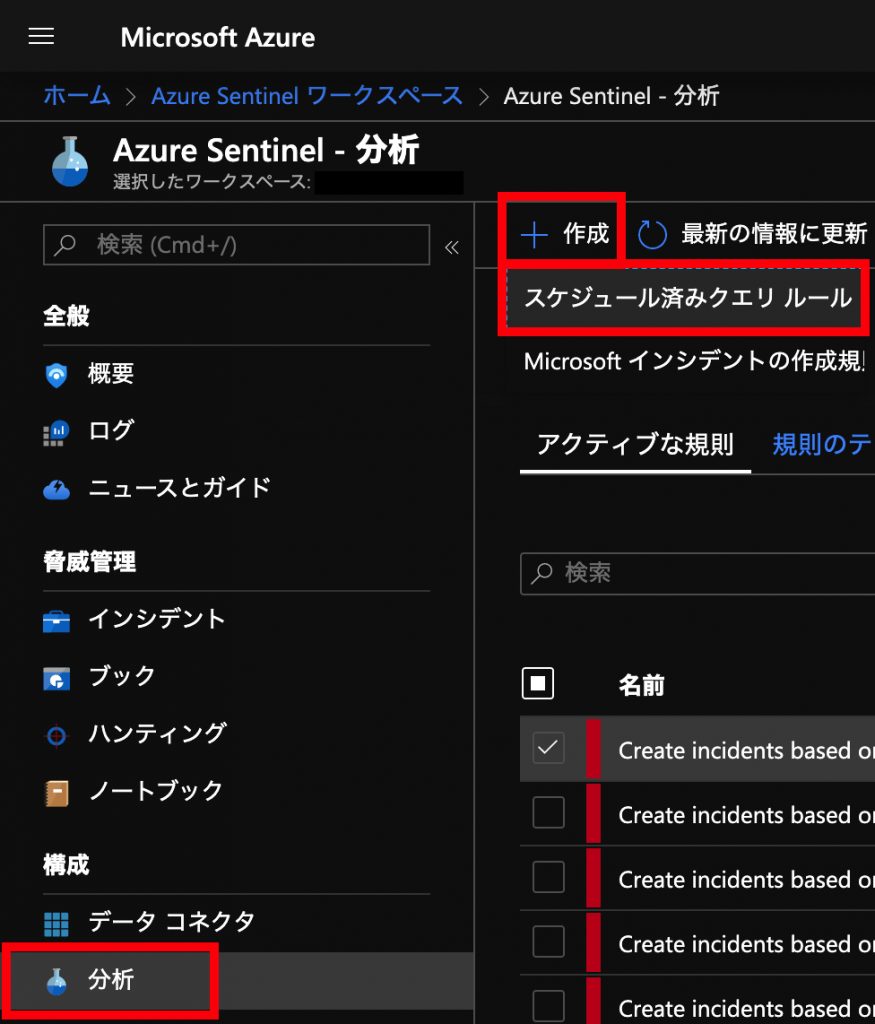The image size is (875, 1024).
Task: Collapse the sidebar with double chevron
Action: point(452,247)
